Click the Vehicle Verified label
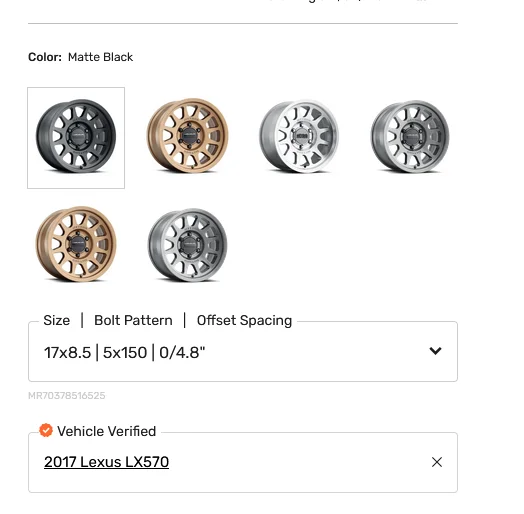The width and height of the screenshot is (524, 514). (106, 431)
